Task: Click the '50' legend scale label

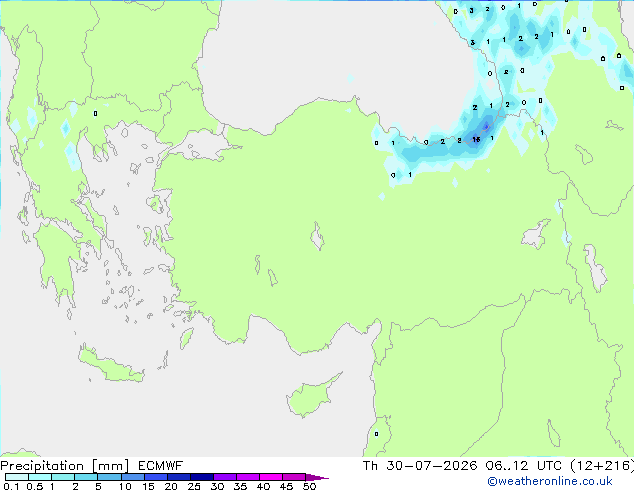Action: [309, 486]
